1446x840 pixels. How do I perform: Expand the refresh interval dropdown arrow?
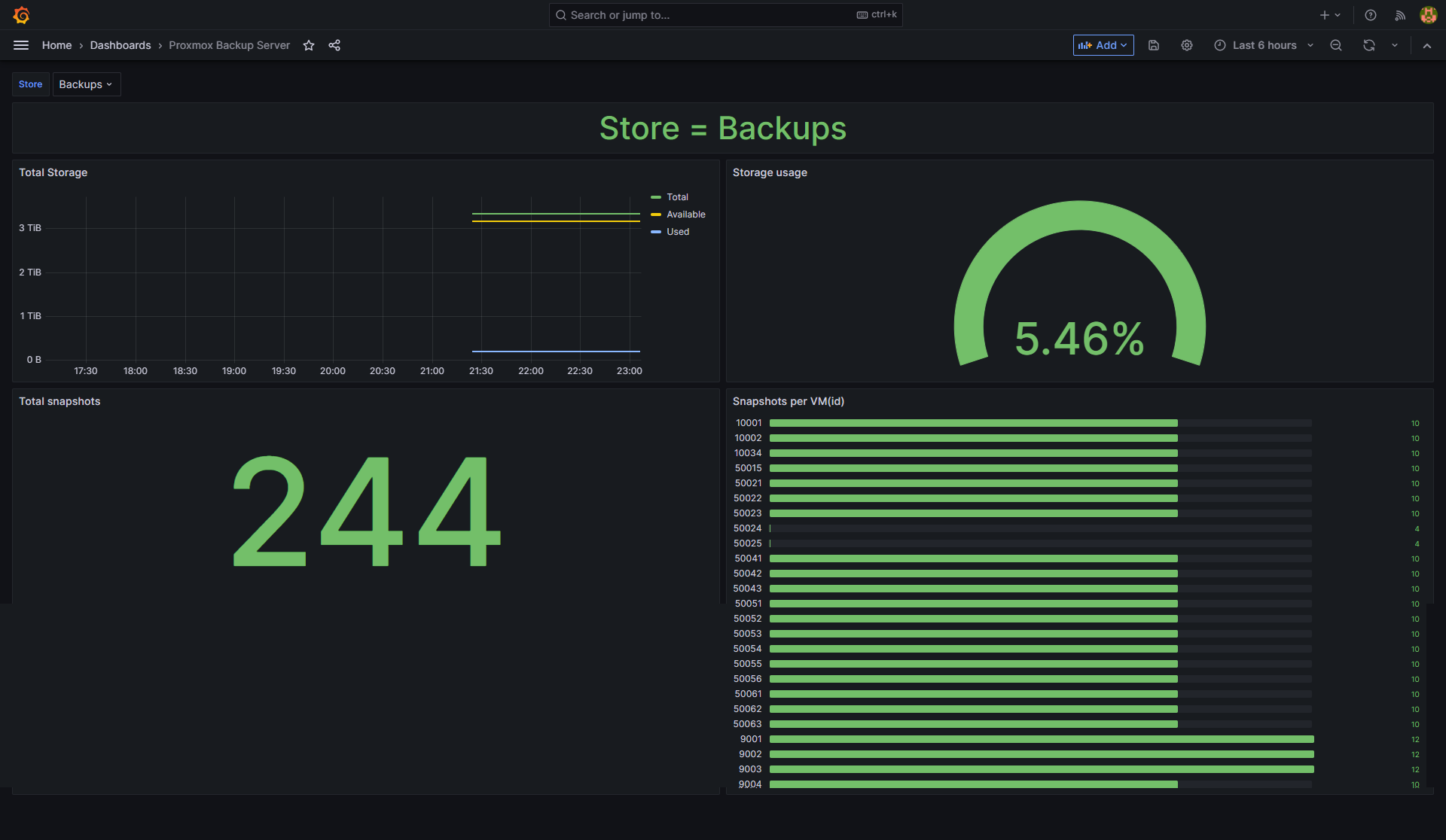(1395, 45)
